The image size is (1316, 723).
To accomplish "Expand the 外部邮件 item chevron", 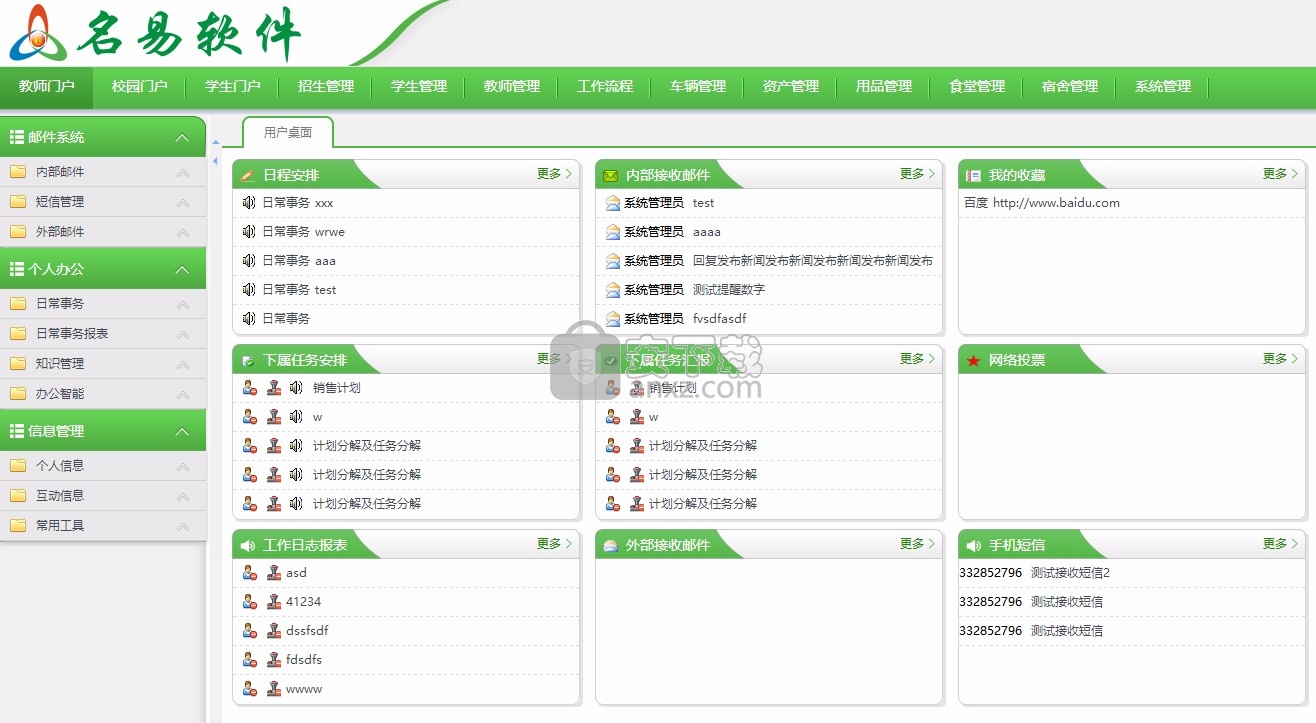I will [183, 231].
